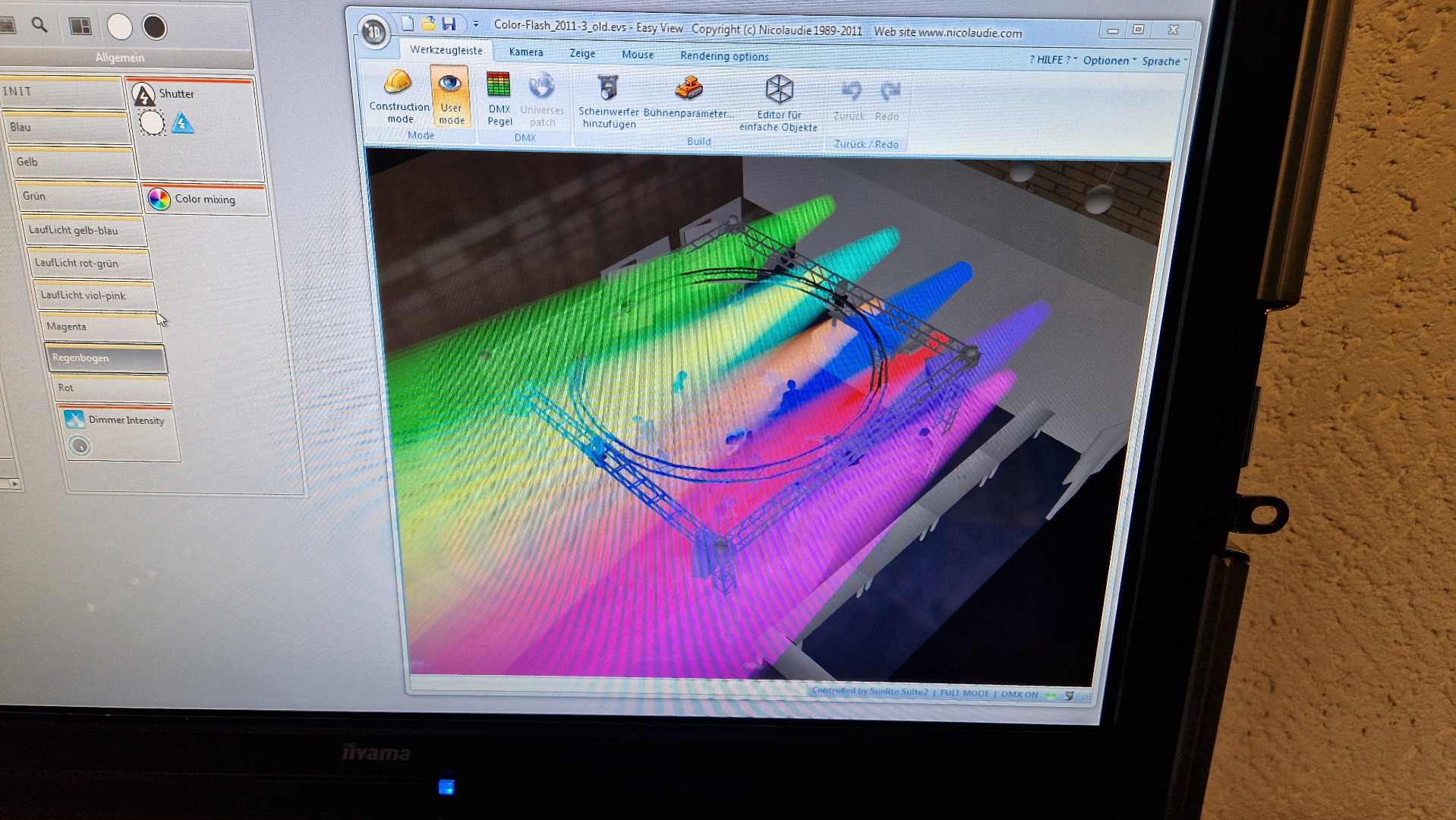
Task: Switch to the Kamera ribbon tab
Action: (526, 52)
